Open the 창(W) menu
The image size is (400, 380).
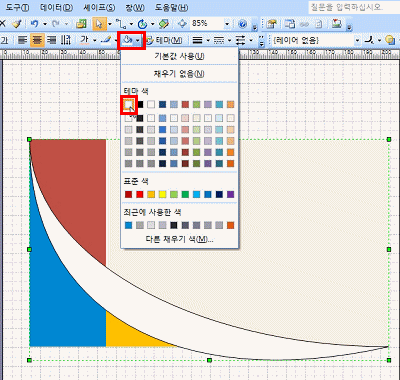coord(135,7)
